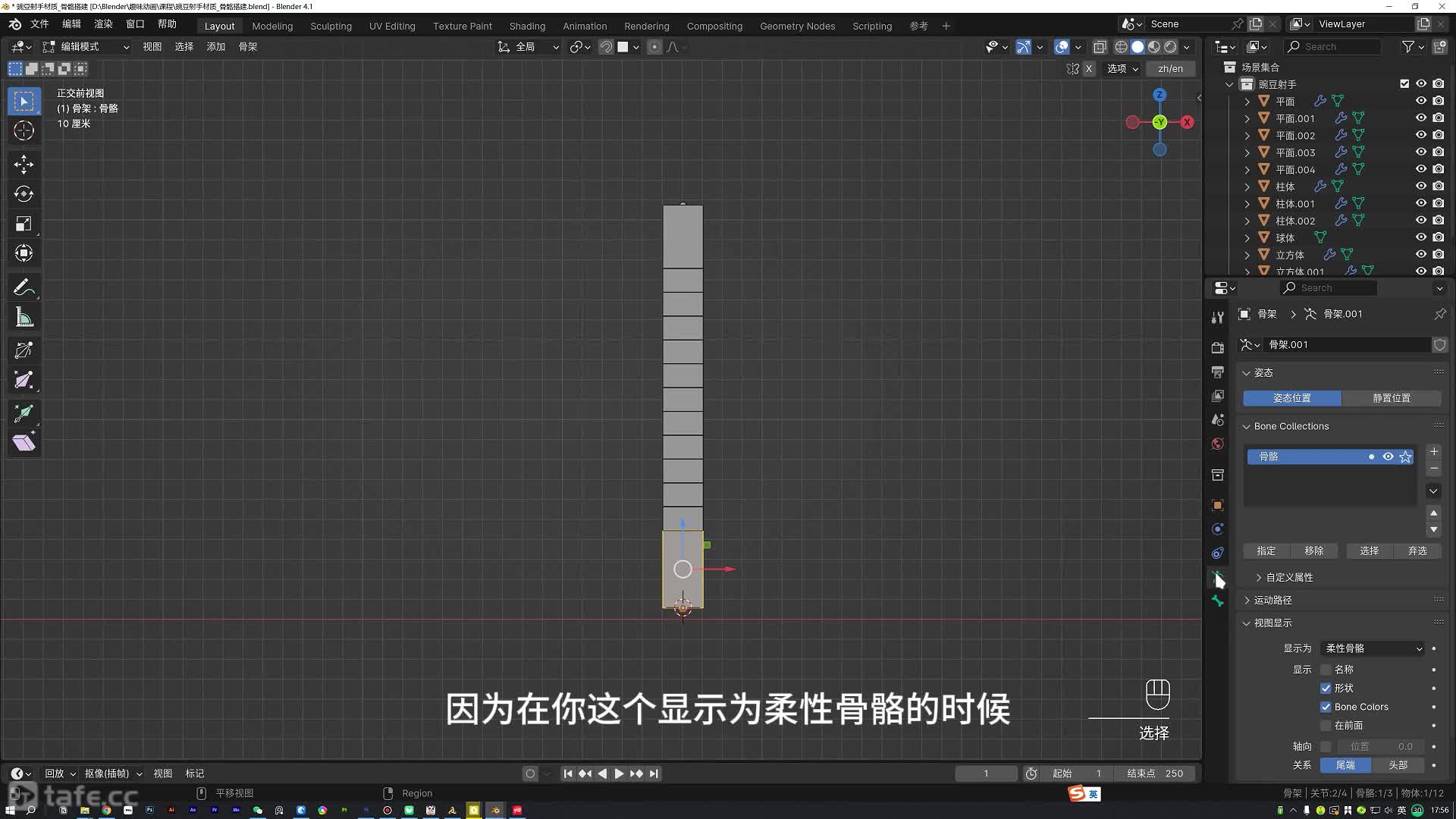Open Scene properties tab
Screen dimensions: 1456x819
click(x=1217, y=420)
